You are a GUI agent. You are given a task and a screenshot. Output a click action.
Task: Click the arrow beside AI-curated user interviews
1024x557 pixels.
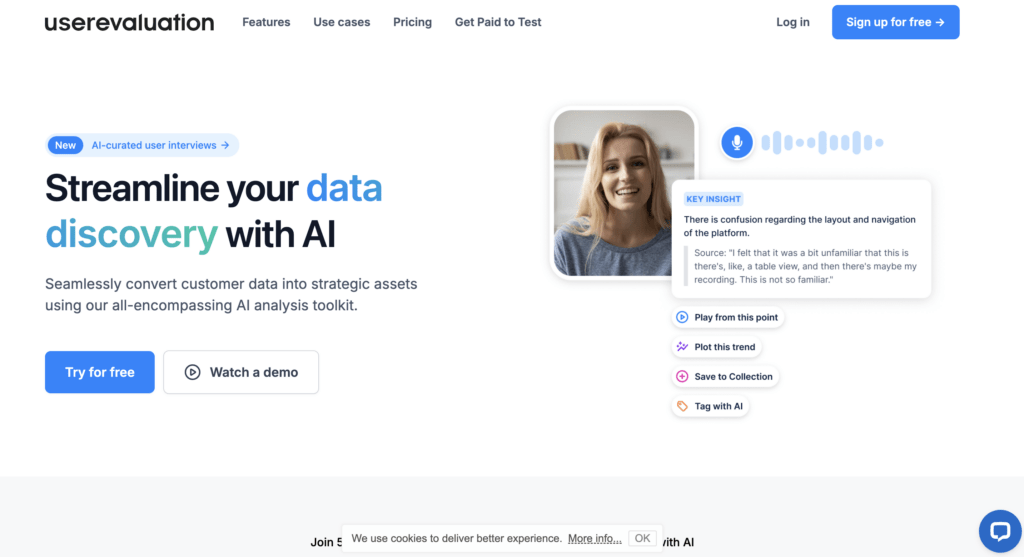point(225,145)
